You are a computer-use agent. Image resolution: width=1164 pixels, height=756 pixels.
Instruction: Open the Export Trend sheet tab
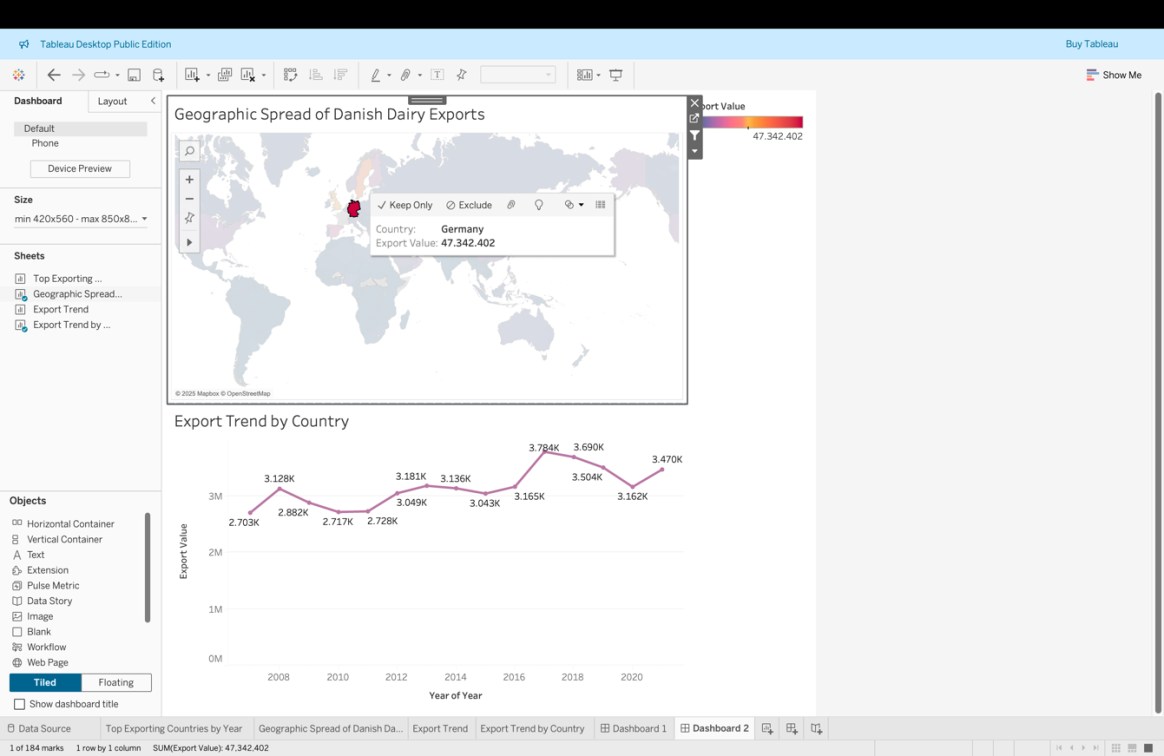(440, 729)
